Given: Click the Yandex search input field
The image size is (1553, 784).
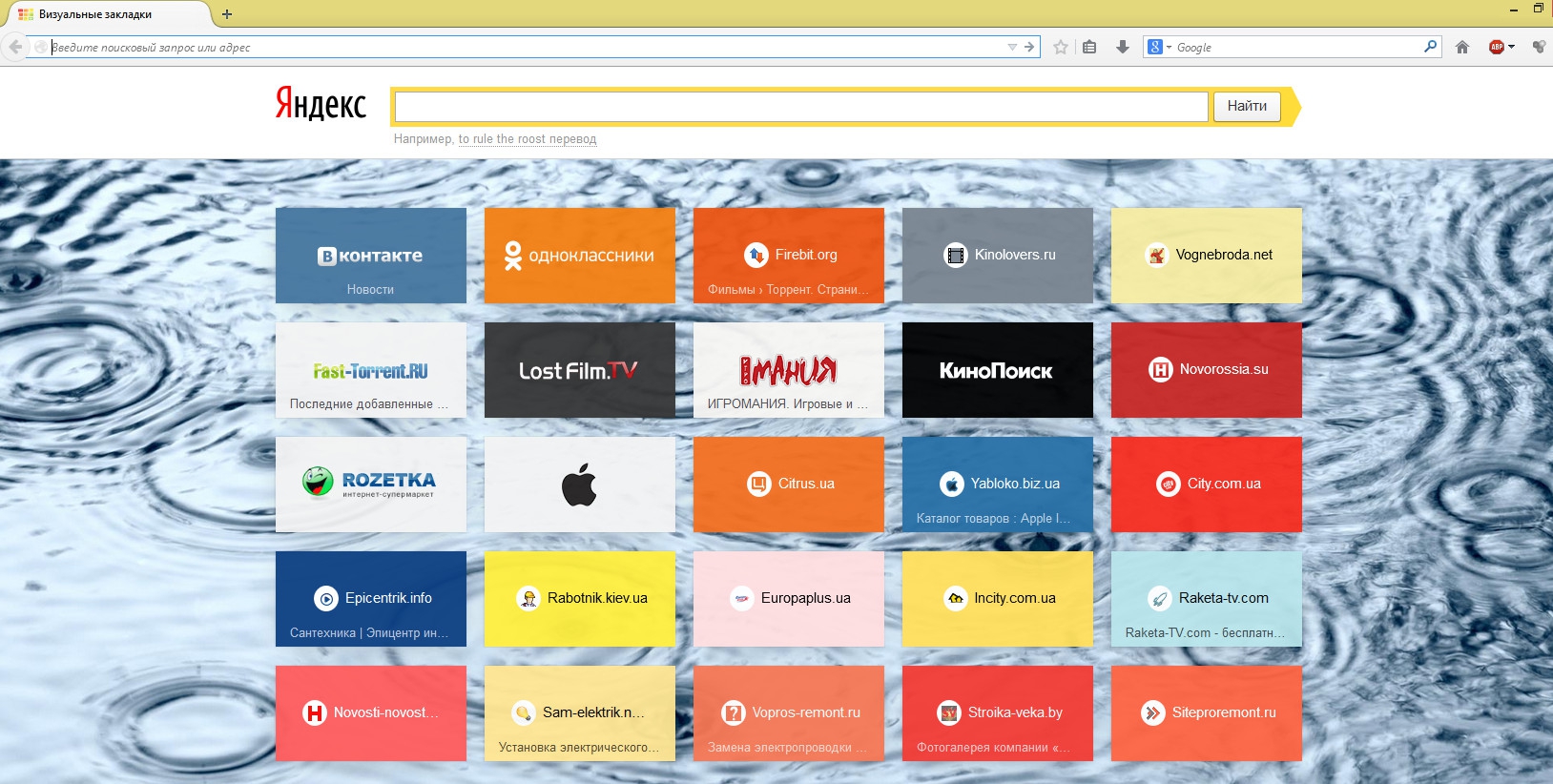Looking at the screenshot, I should (x=801, y=107).
